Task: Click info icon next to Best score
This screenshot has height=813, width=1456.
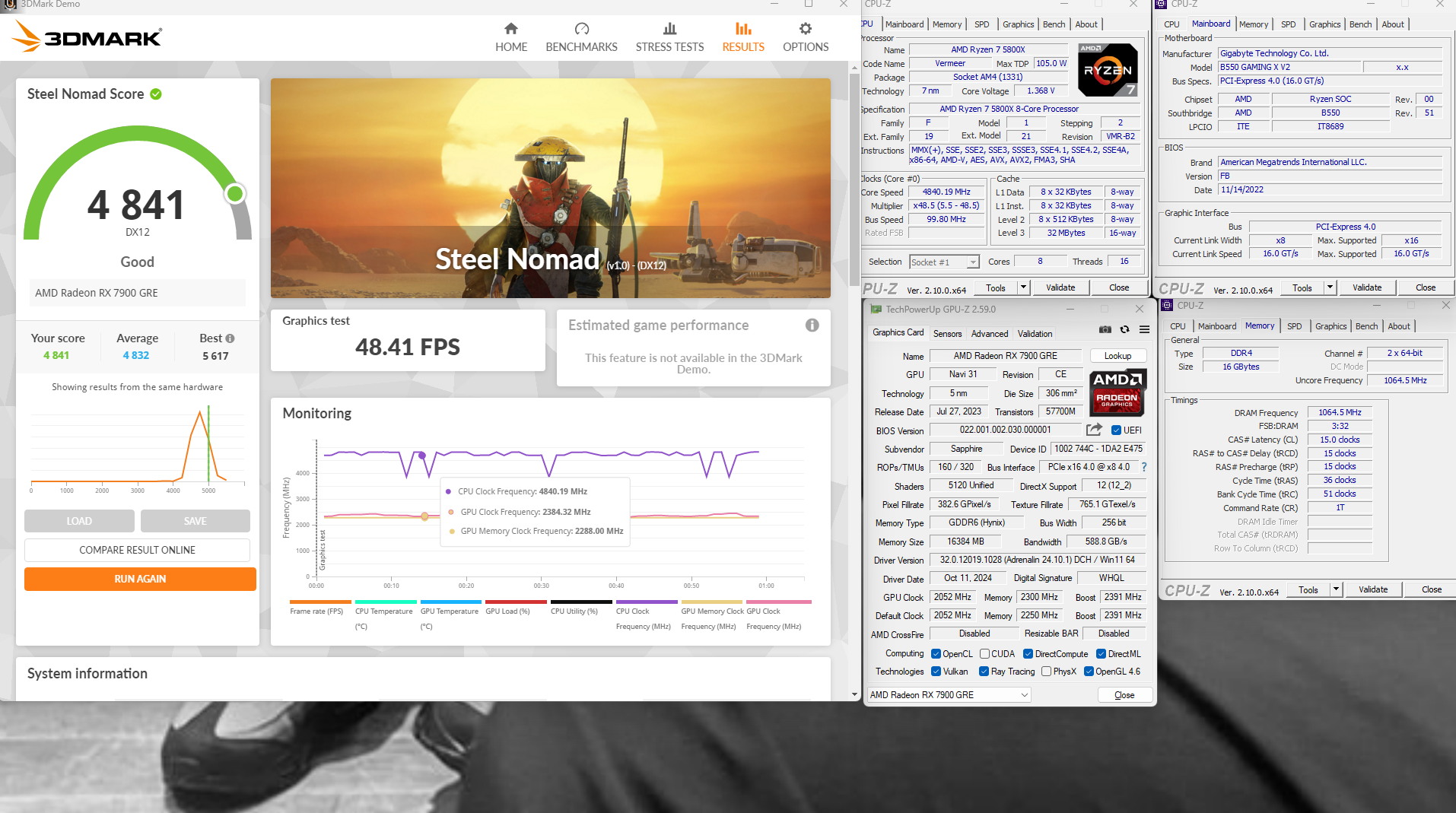Action: 230,338
